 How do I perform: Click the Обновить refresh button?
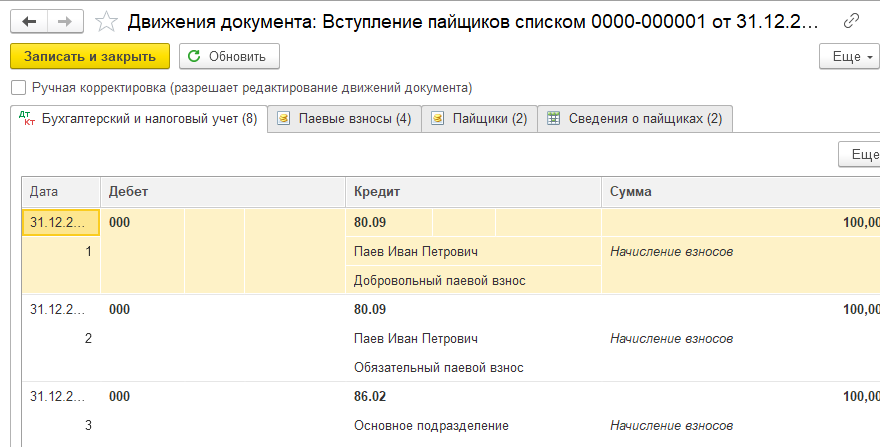click(229, 56)
